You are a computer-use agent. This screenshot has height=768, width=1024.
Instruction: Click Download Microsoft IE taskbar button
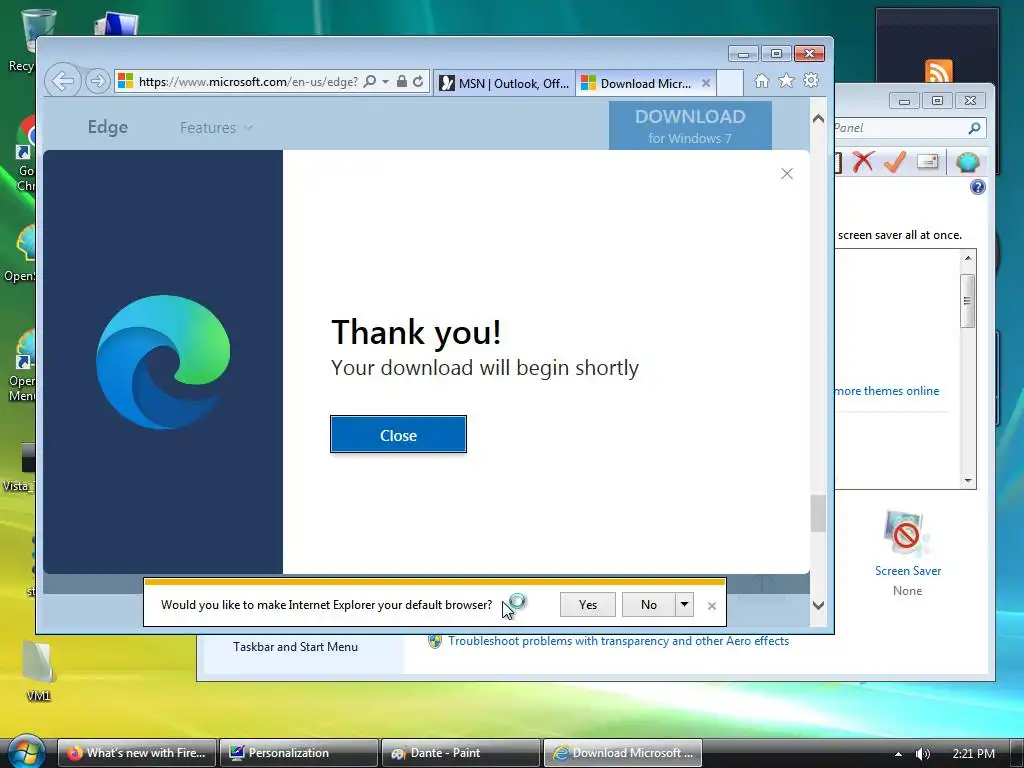click(622, 753)
